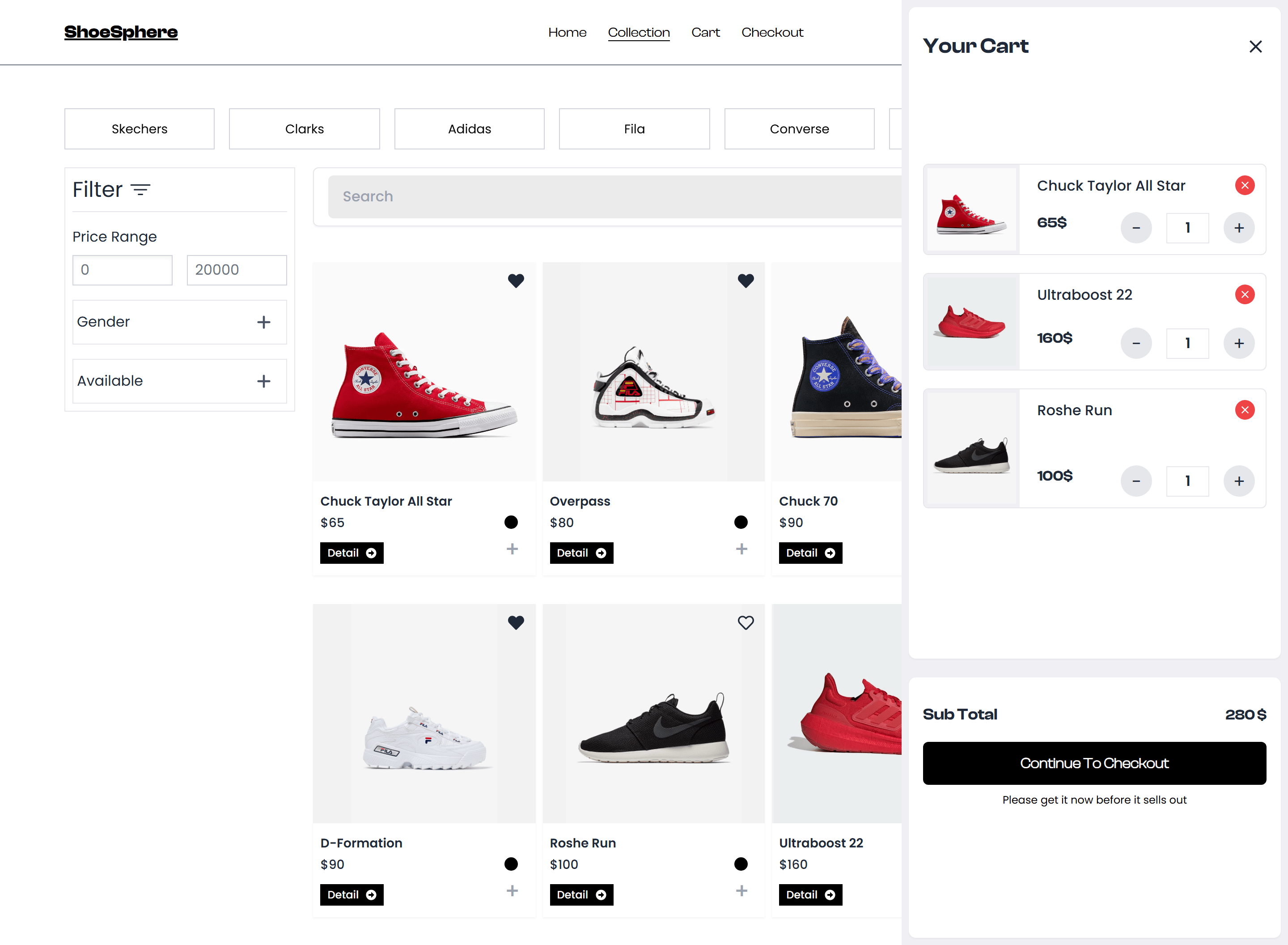Unfavorite Chuck Taylor All Star heart icon
The height and width of the screenshot is (945, 1288).
pyautogui.click(x=516, y=281)
